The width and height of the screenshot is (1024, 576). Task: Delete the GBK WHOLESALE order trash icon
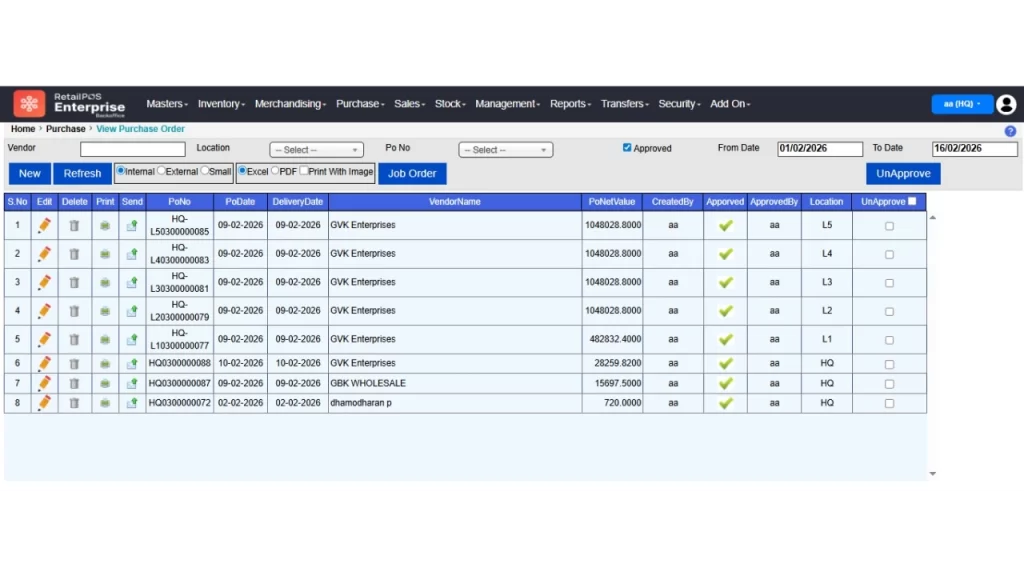[74, 383]
